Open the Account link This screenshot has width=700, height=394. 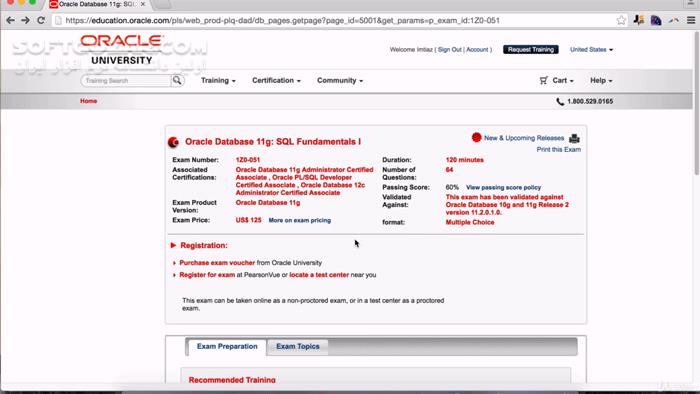click(x=477, y=50)
